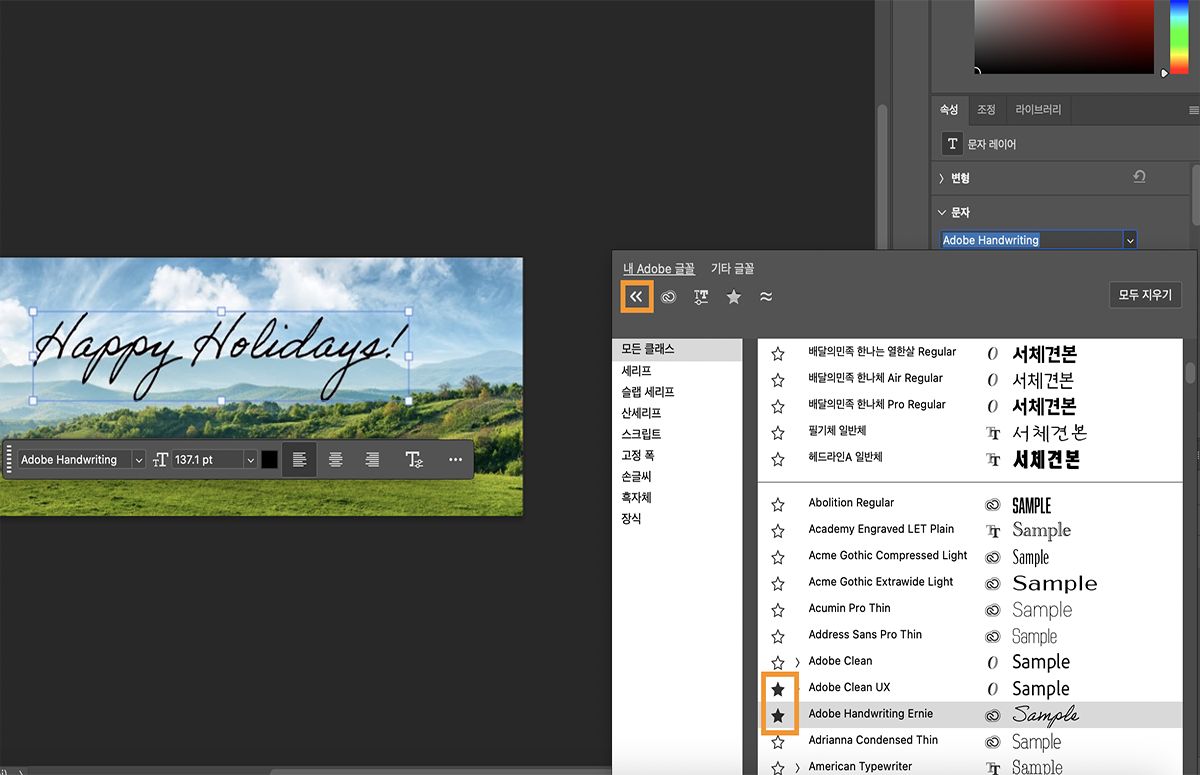
Task: Click Abolition Regular cloud font icon
Action: [993, 504]
